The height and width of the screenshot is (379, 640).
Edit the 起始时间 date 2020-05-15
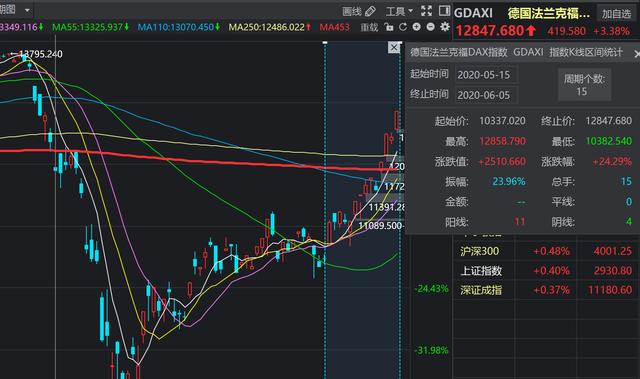pos(486,75)
